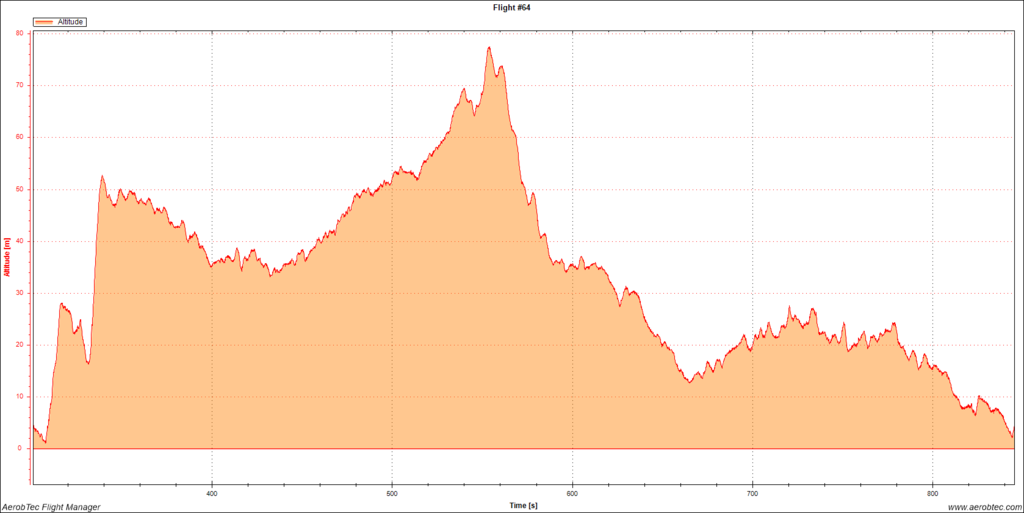This screenshot has height=513, width=1024.
Task: Click the 20 label on altitude axis
Action: [20, 345]
